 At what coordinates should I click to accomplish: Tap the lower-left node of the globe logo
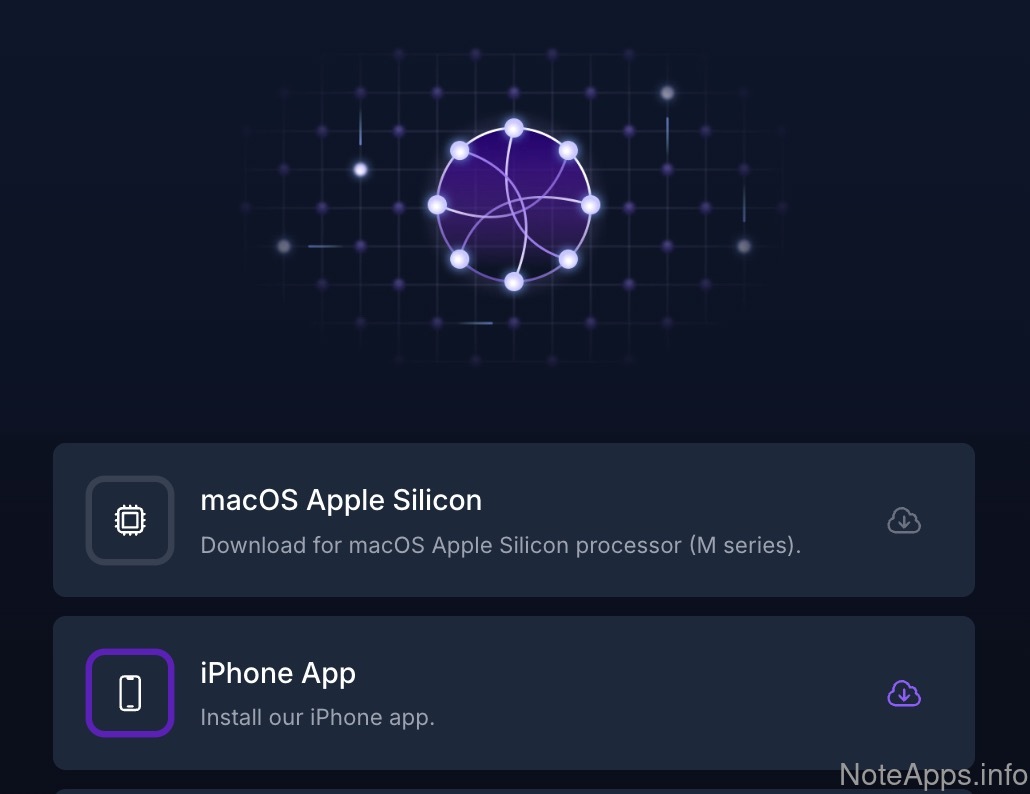[459, 259]
